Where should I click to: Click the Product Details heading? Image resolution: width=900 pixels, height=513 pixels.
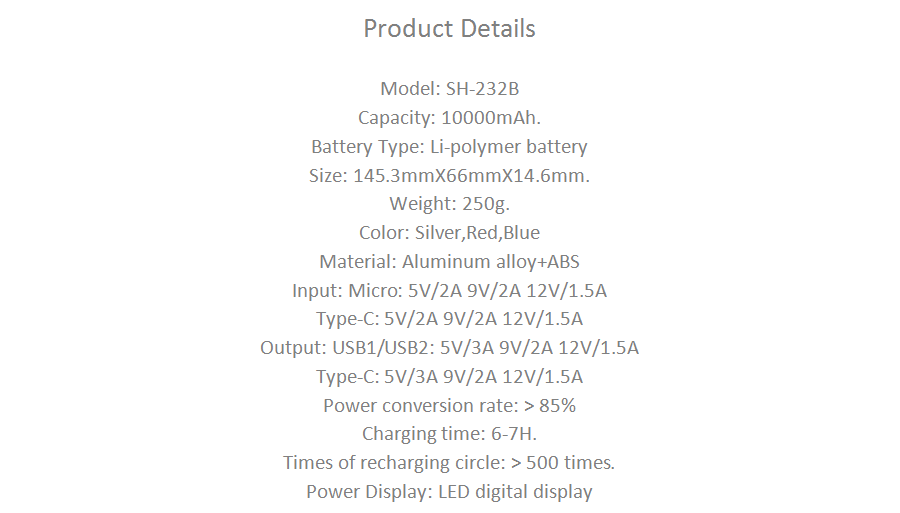click(449, 29)
